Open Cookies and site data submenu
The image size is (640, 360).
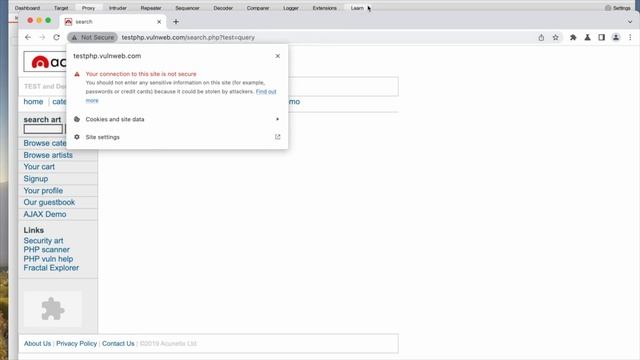[177, 119]
